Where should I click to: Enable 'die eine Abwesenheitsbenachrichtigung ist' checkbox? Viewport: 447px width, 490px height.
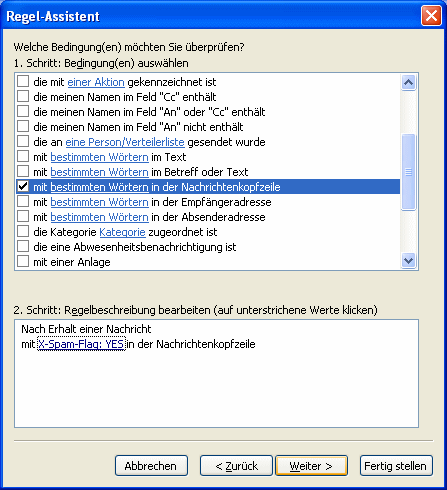23,247
